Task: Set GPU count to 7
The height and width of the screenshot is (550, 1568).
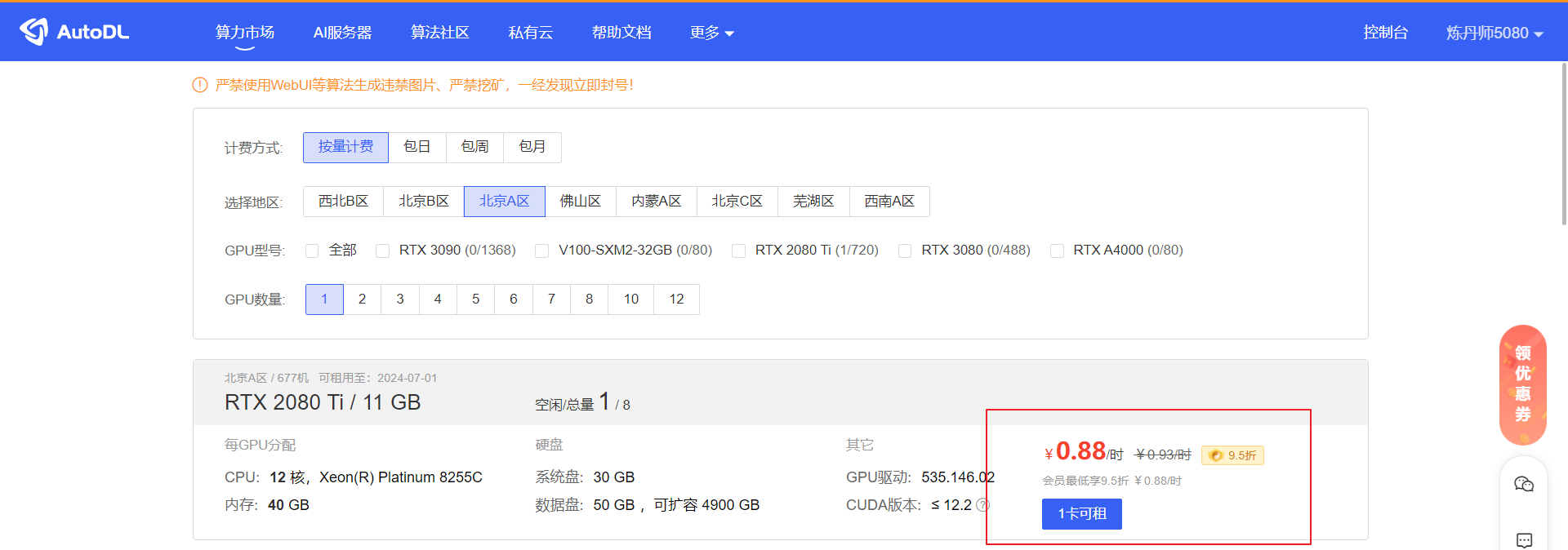Action: click(x=552, y=299)
